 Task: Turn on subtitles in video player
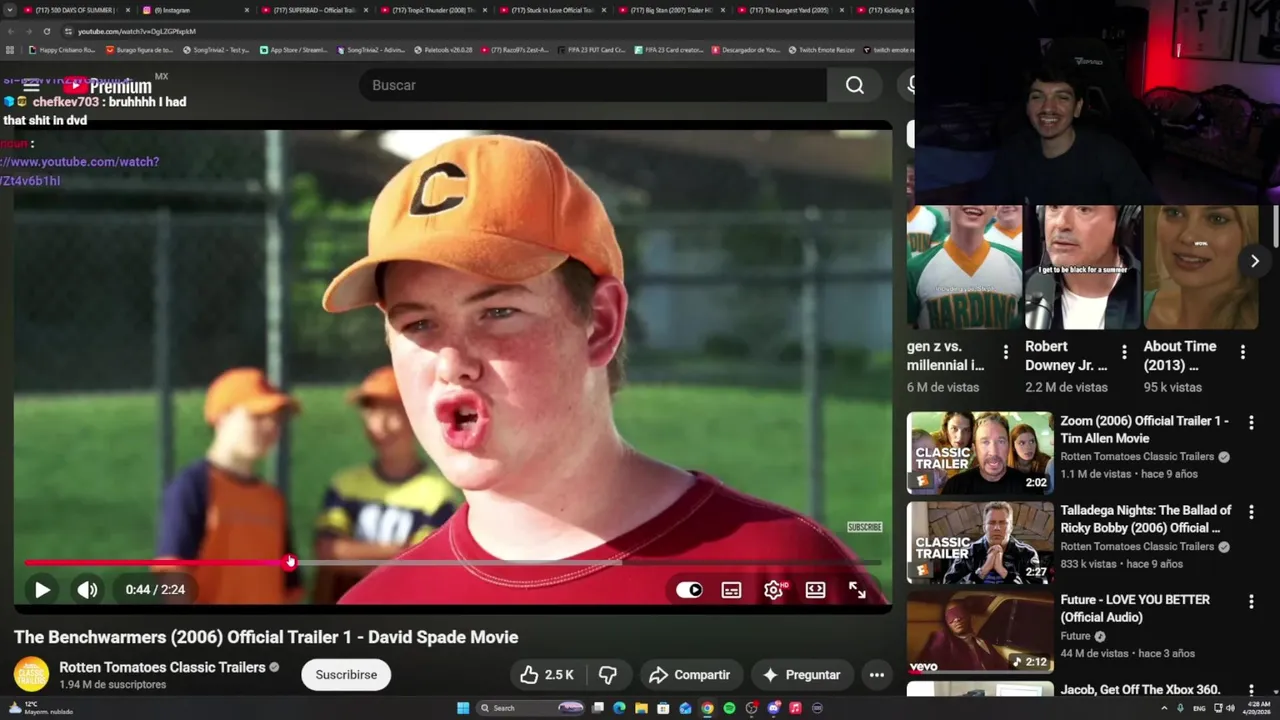click(x=731, y=590)
